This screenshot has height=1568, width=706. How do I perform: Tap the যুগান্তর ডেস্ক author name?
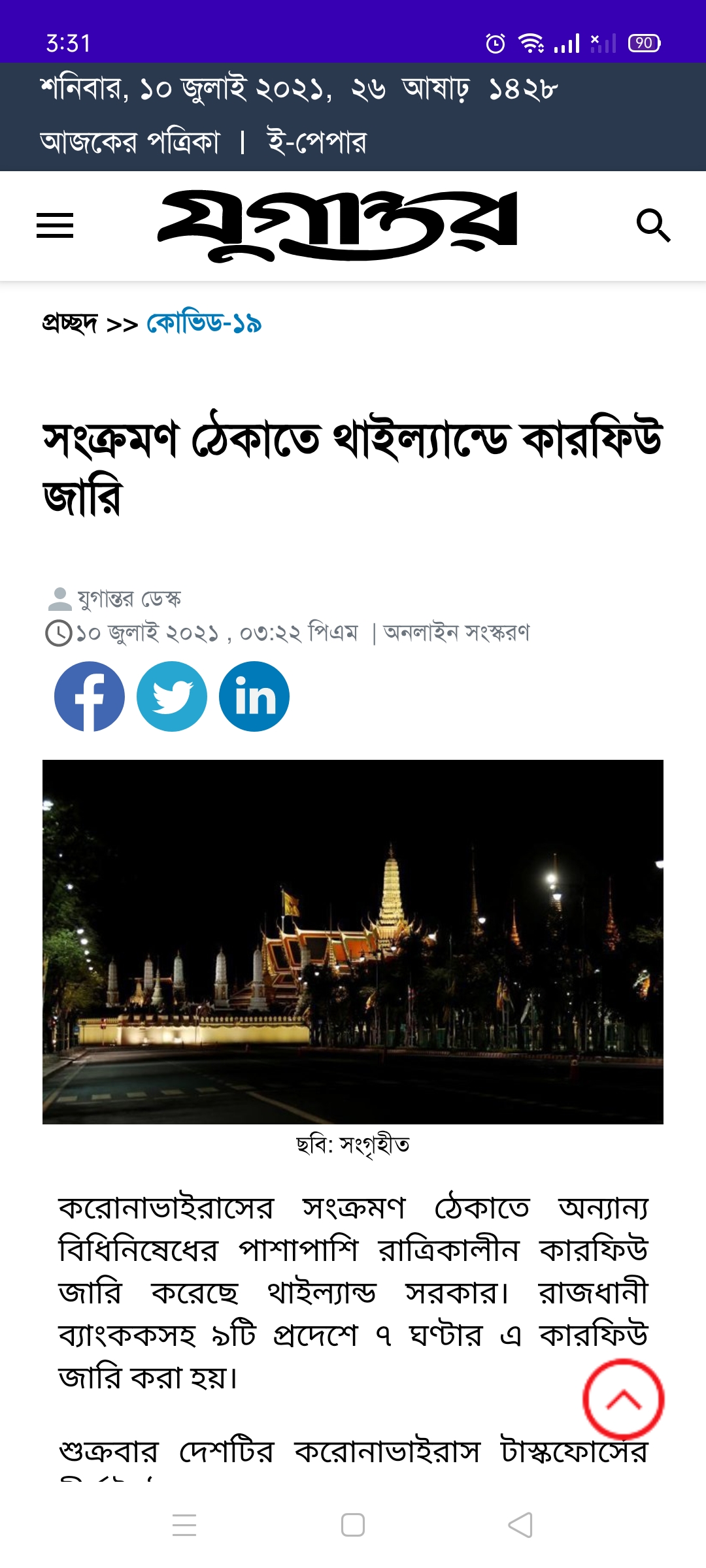pyautogui.click(x=129, y=598)
